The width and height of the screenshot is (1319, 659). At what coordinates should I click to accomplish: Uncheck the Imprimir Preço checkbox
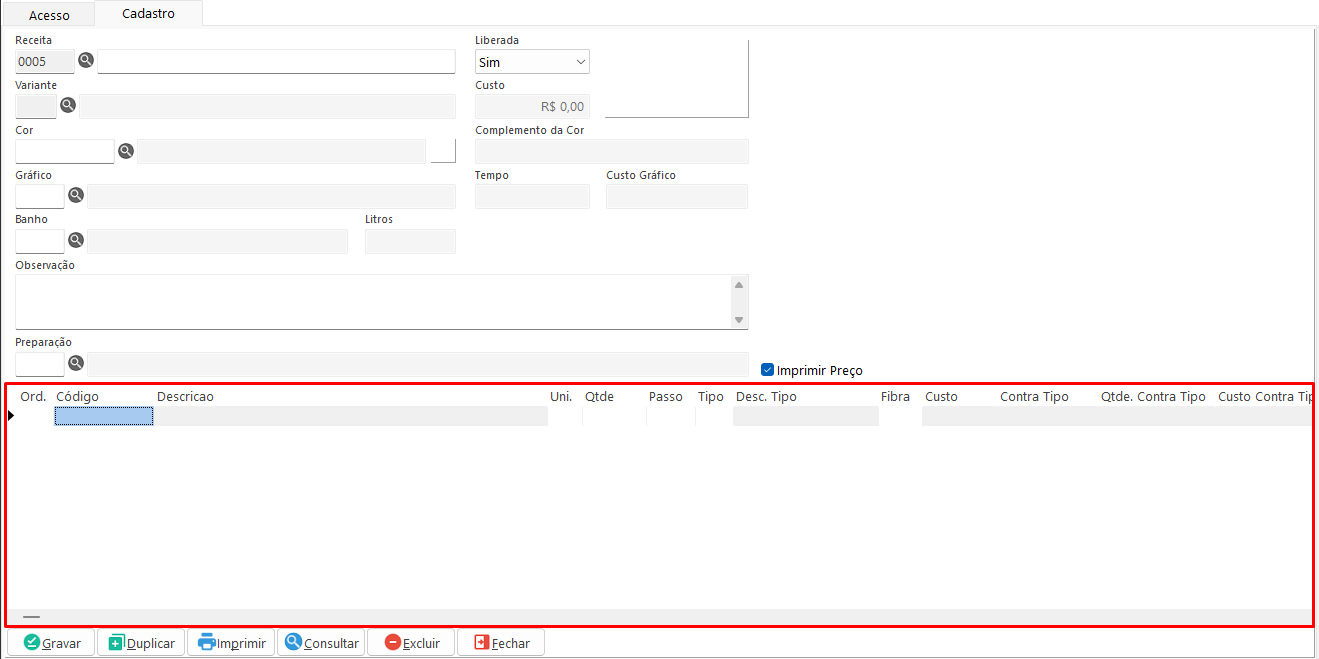[x=768, y=370]
